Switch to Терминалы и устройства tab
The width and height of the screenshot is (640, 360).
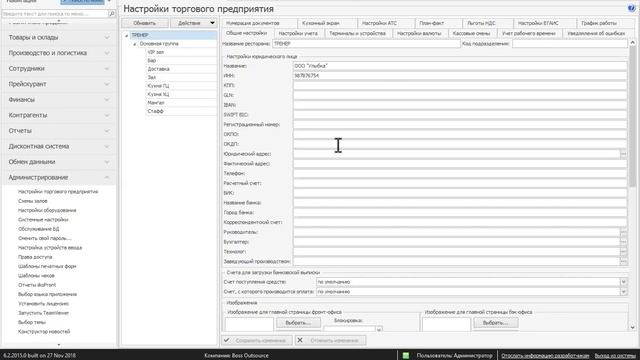click(x=358, y=33)
